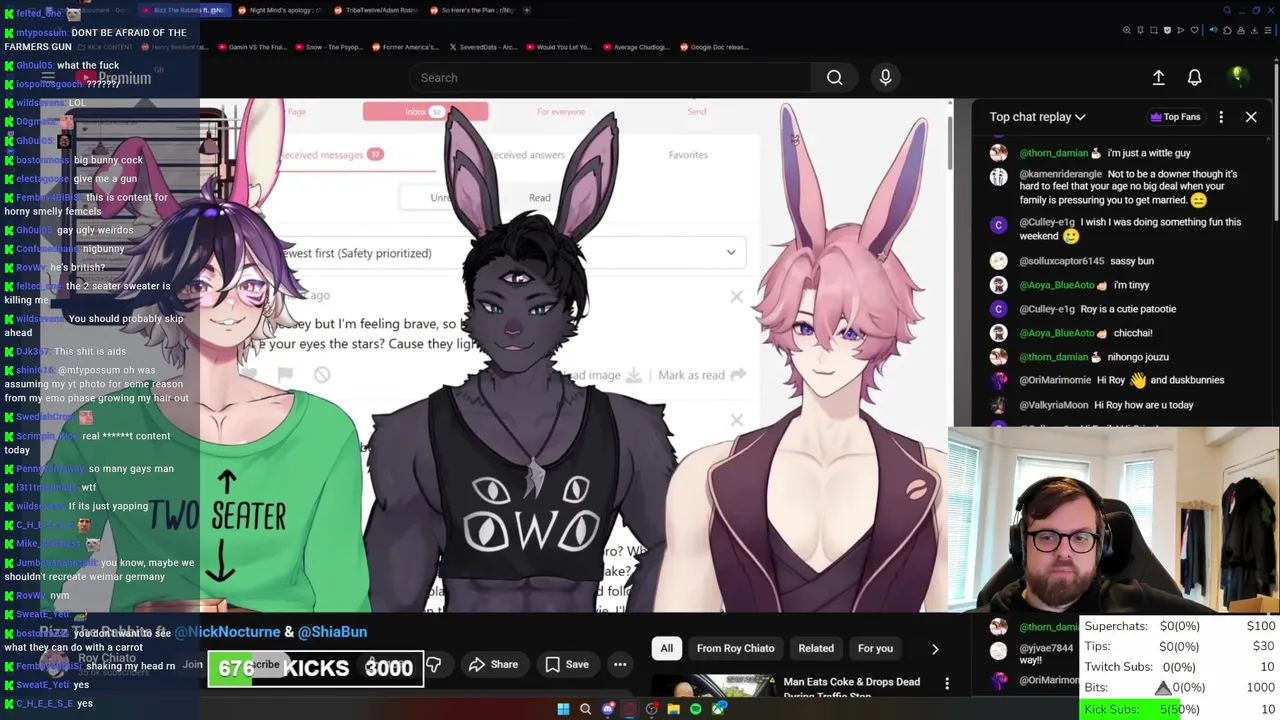Click the 'Kick Subs:' goal row
The height and width of the screenshot is (720, 1280).
(x=1180, y=709)
